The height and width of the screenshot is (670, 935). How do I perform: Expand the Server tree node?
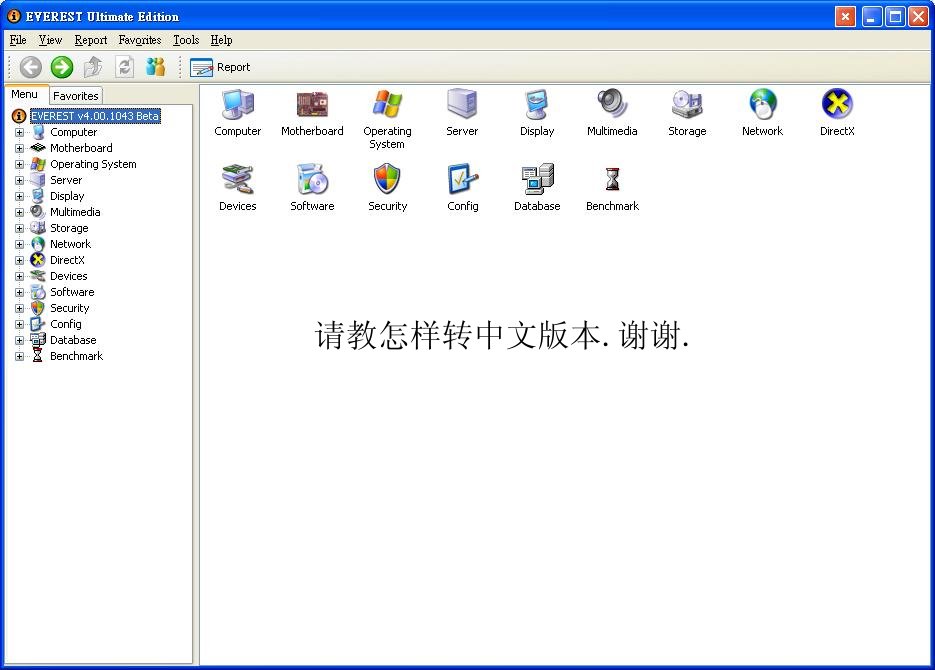(x=19, y=181)
